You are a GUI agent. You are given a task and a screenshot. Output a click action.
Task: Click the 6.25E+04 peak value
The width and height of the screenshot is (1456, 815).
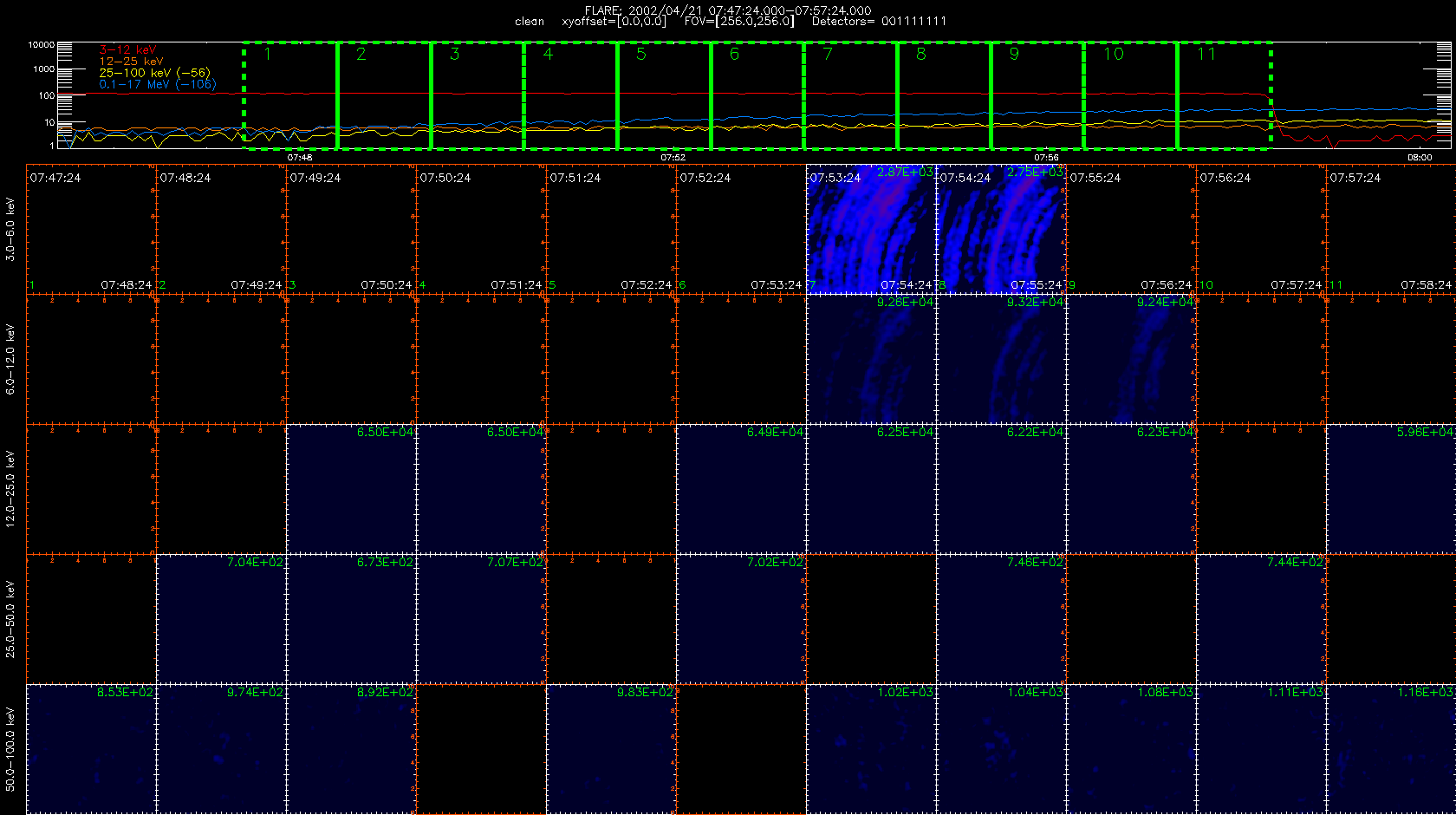coord(905,432)
